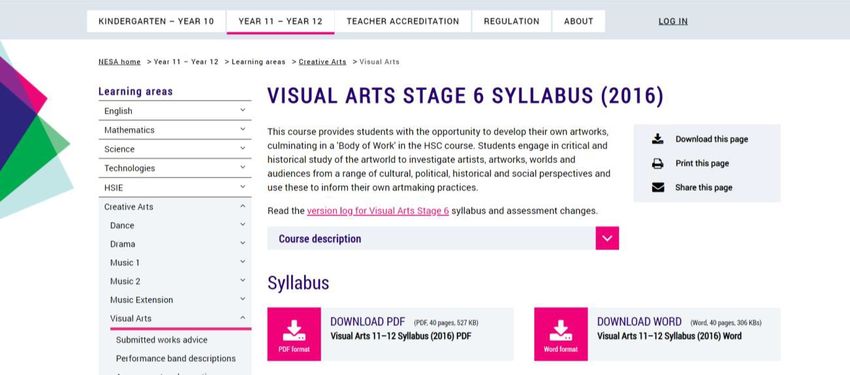The height and width of the screenshot is (375, 850).
Task: Collapse the Visual Arts submenu chevron
Action: 242,318
